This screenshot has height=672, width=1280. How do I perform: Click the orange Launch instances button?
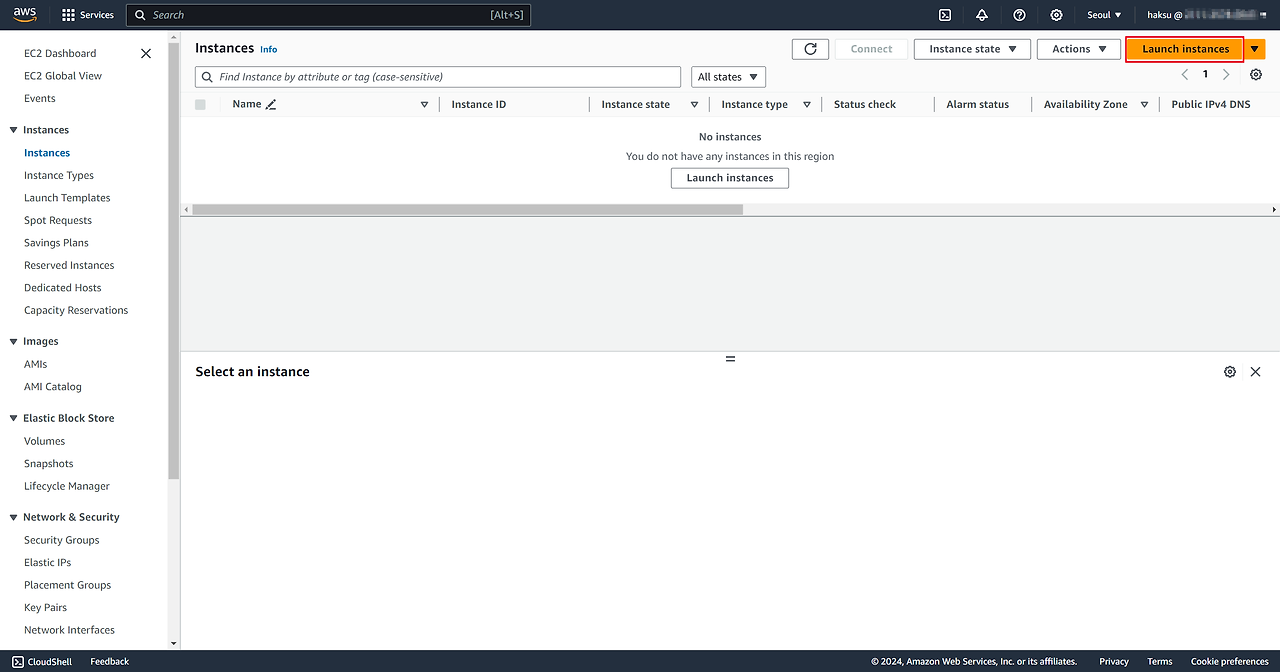pyautogui.click(x=1185, y=49)
